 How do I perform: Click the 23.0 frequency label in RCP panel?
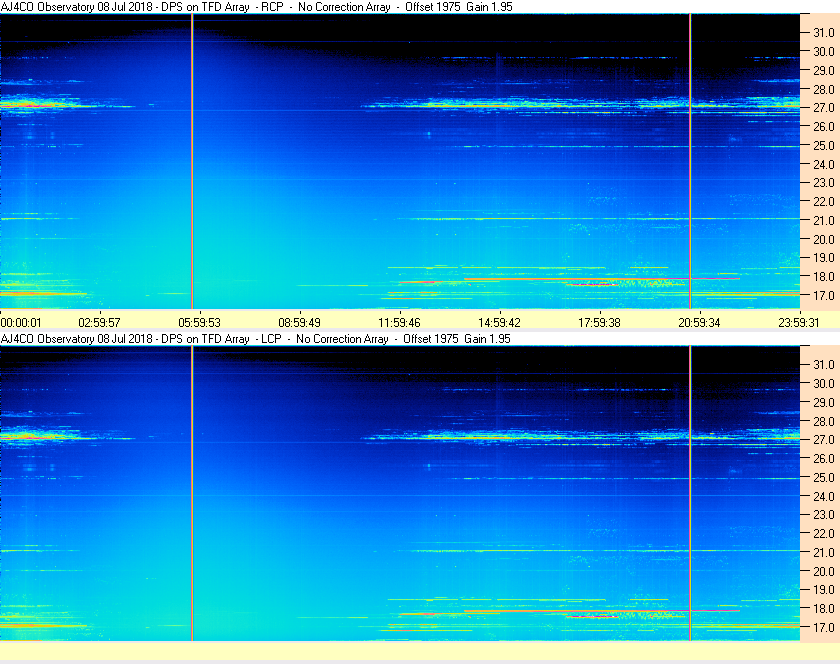coord(824,183)
